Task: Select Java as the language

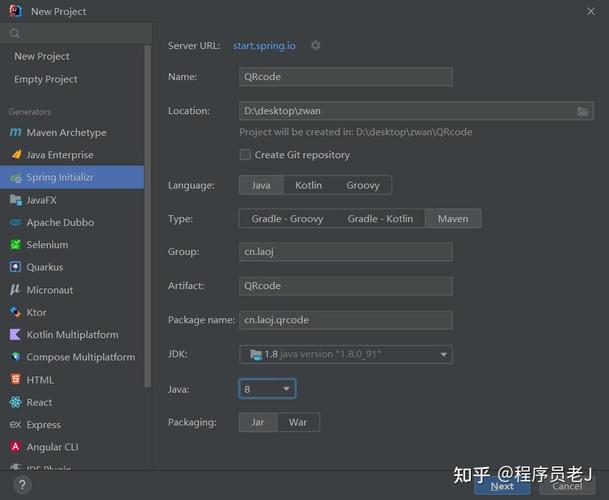Action: (x=261, y=185)
